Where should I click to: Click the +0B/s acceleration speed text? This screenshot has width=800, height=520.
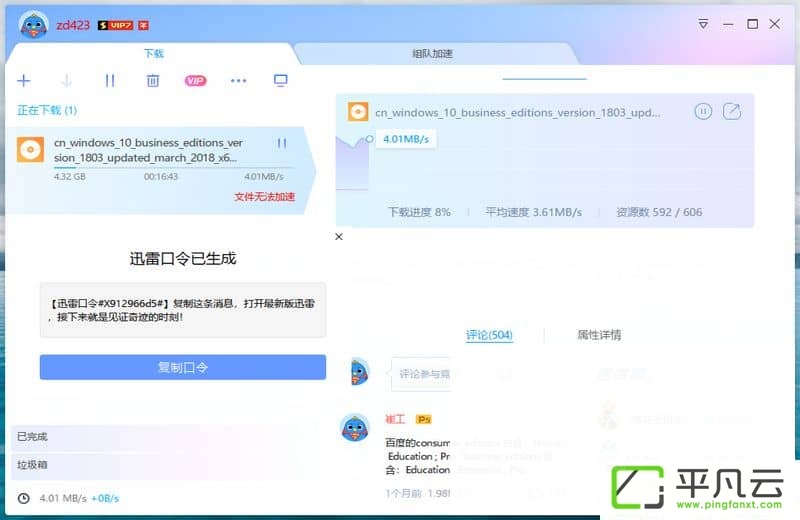tap(105, 499)
